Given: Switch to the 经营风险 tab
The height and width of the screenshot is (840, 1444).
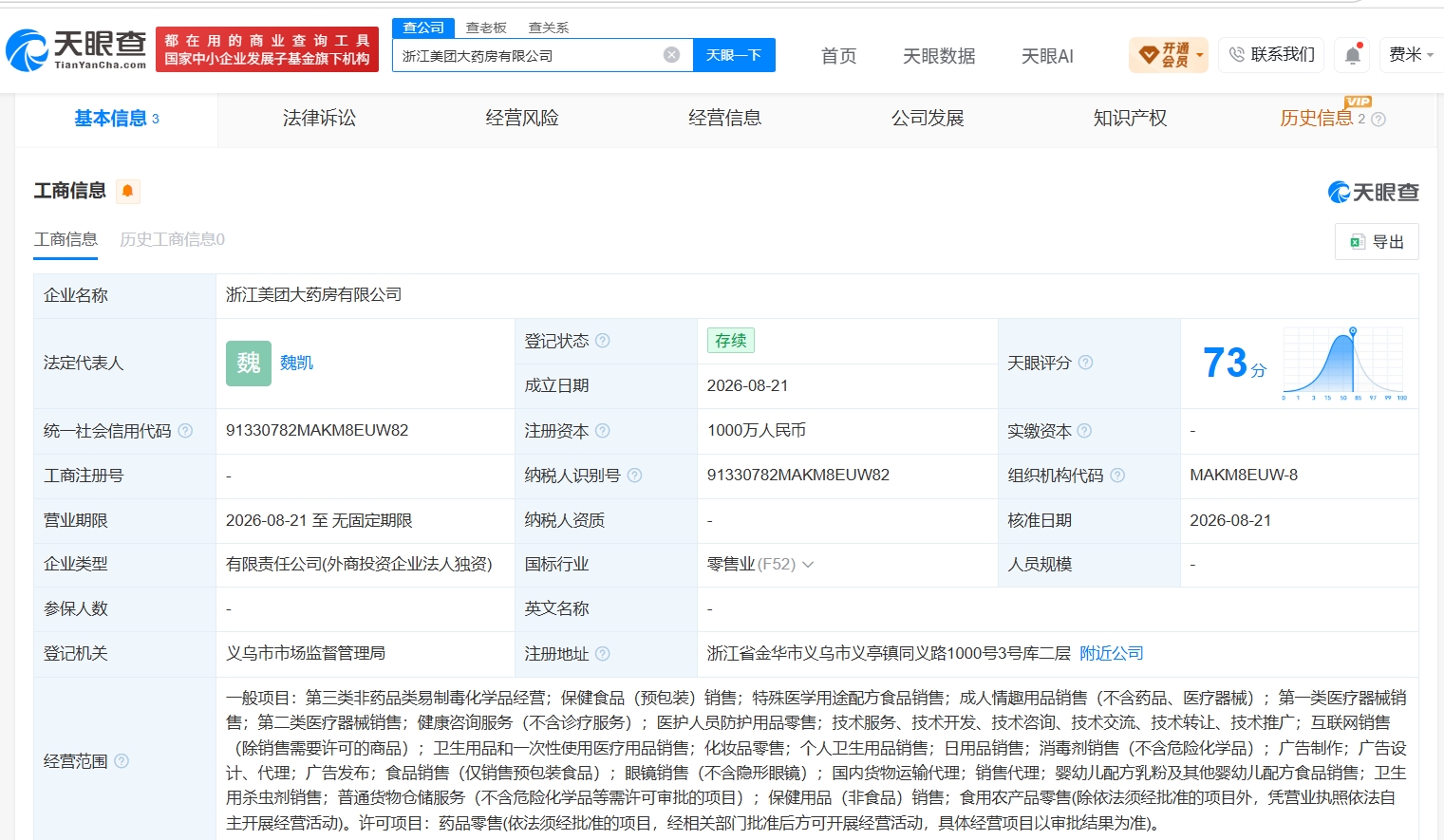Looking at the screenshot, I should point(522,119).
